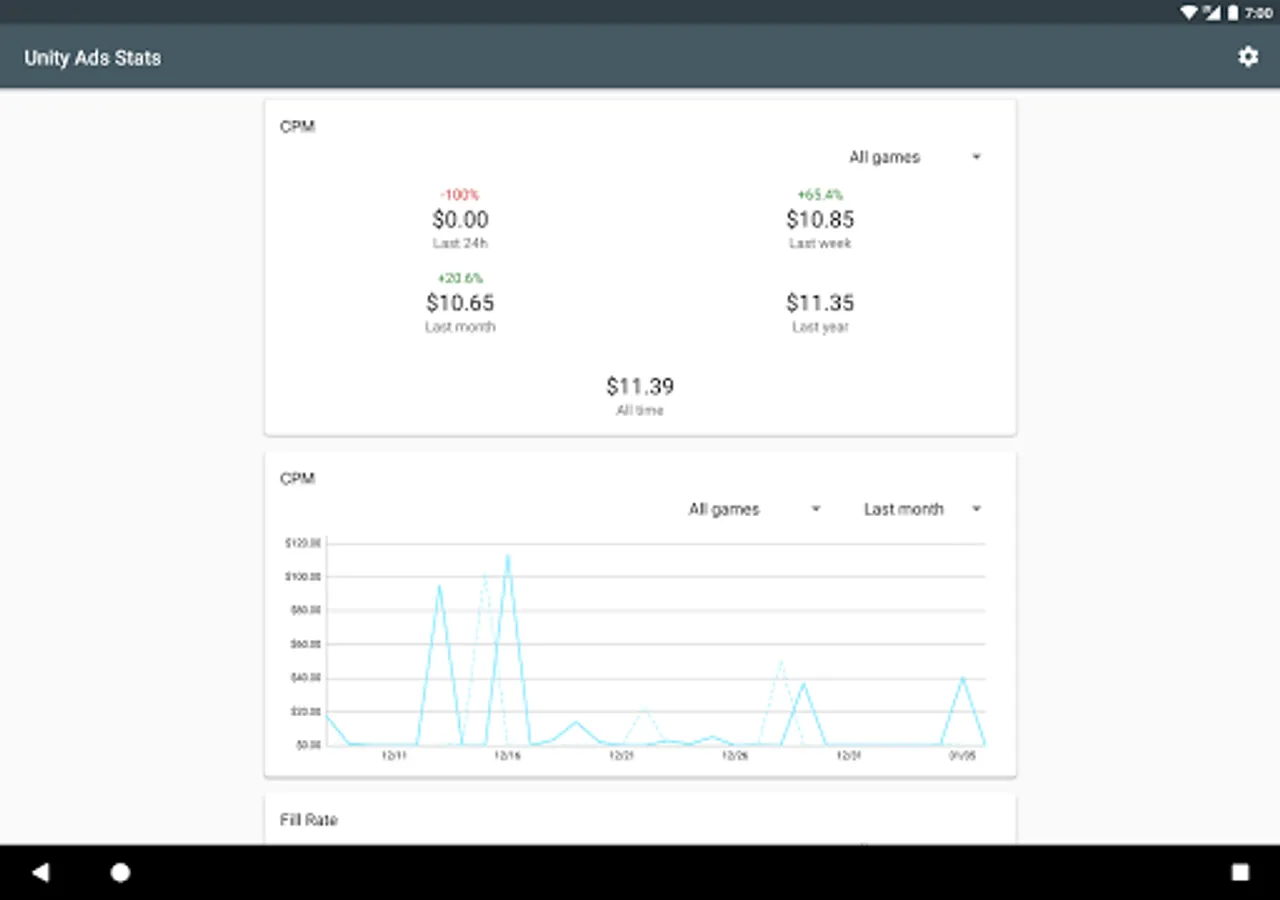Click the status bar clock showing 7:00

click(1259, 13)
